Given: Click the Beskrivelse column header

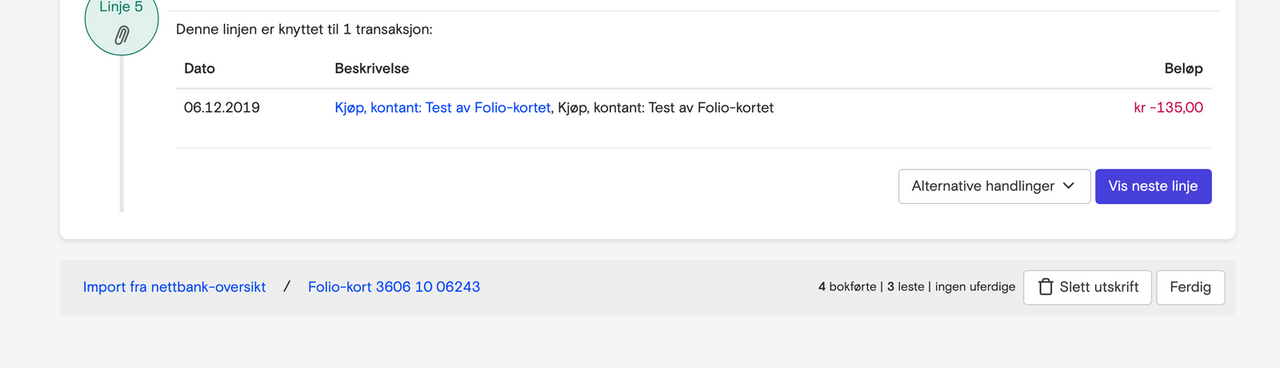Looking at the screenshot, I should click(x=372, y=69).
